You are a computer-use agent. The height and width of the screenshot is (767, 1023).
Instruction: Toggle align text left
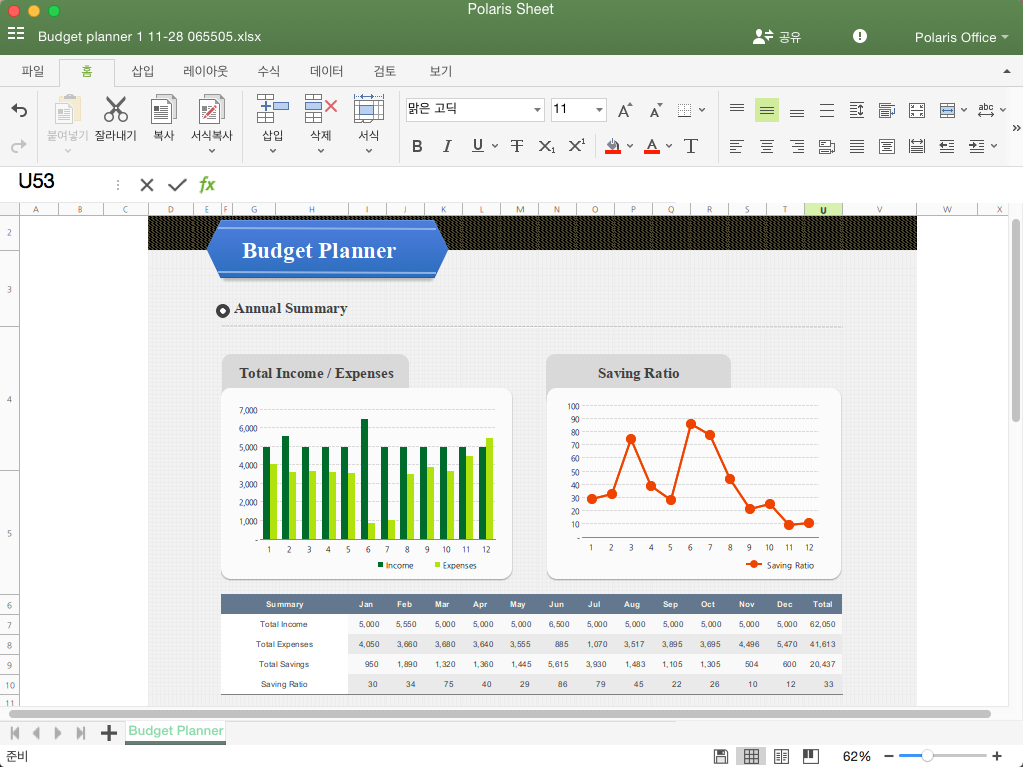[737, 146]
